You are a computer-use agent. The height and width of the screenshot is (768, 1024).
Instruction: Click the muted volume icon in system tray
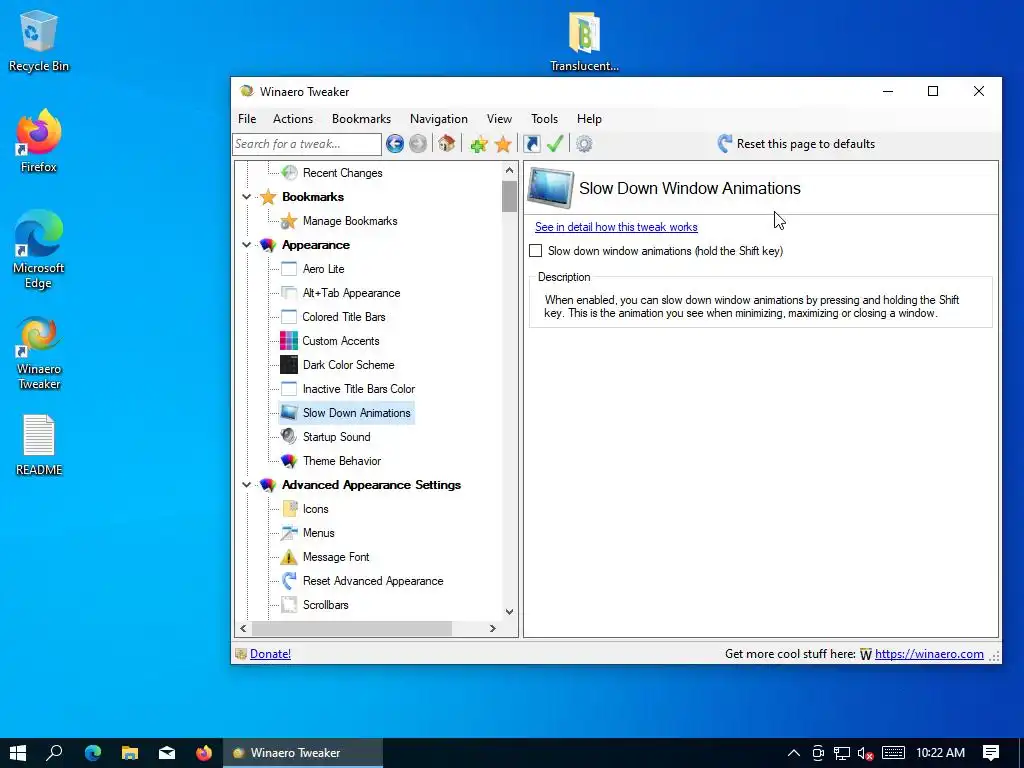click(865, 754)
